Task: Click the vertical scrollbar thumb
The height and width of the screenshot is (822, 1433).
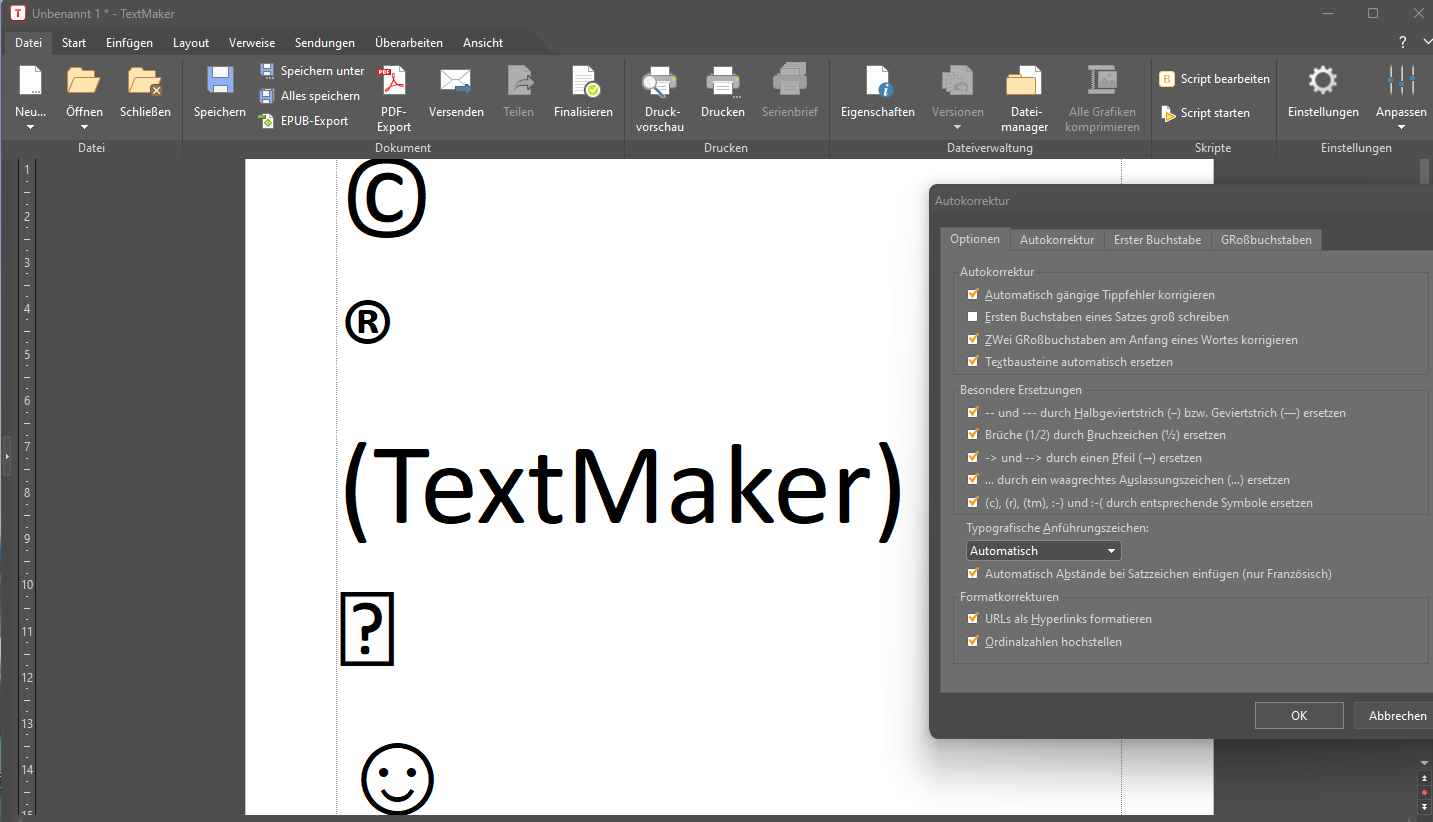Action: 1425,172
